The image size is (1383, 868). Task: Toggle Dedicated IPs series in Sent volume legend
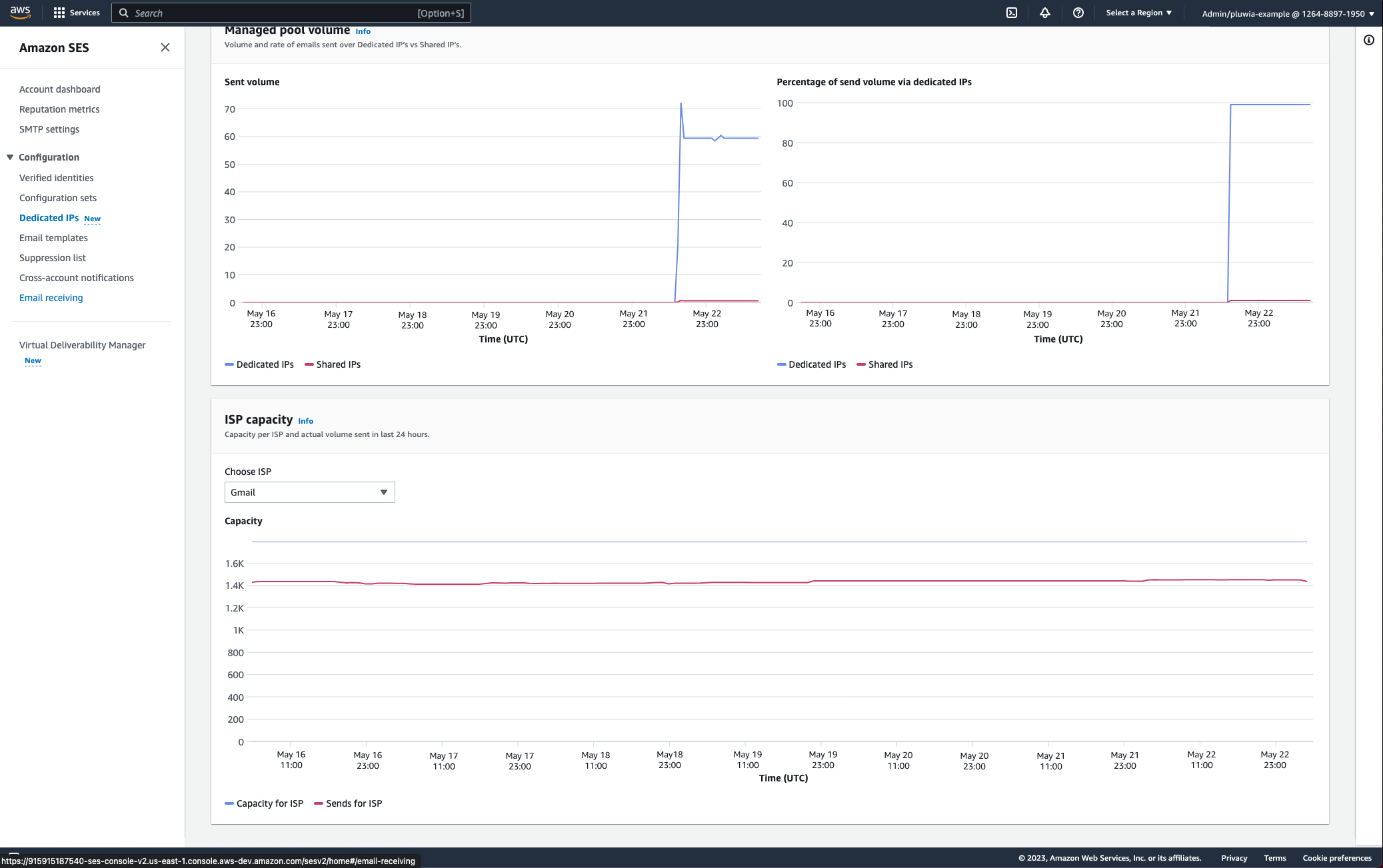pos(259,364)
